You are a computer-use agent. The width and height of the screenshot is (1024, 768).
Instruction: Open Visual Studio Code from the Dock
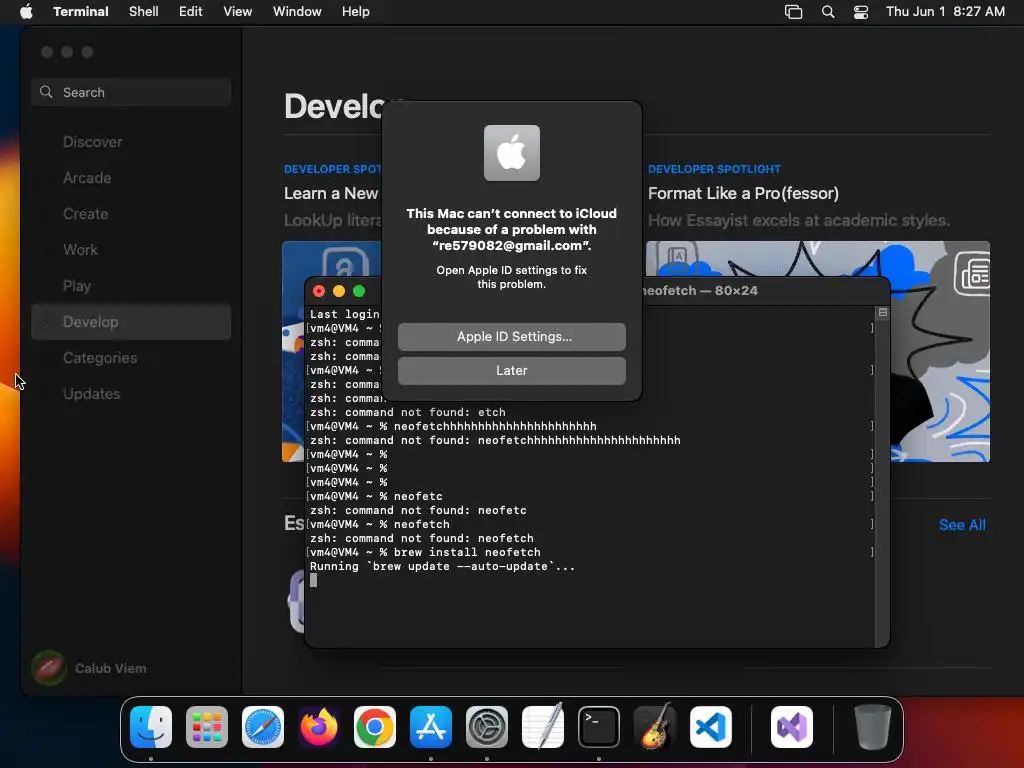(711, 727)
